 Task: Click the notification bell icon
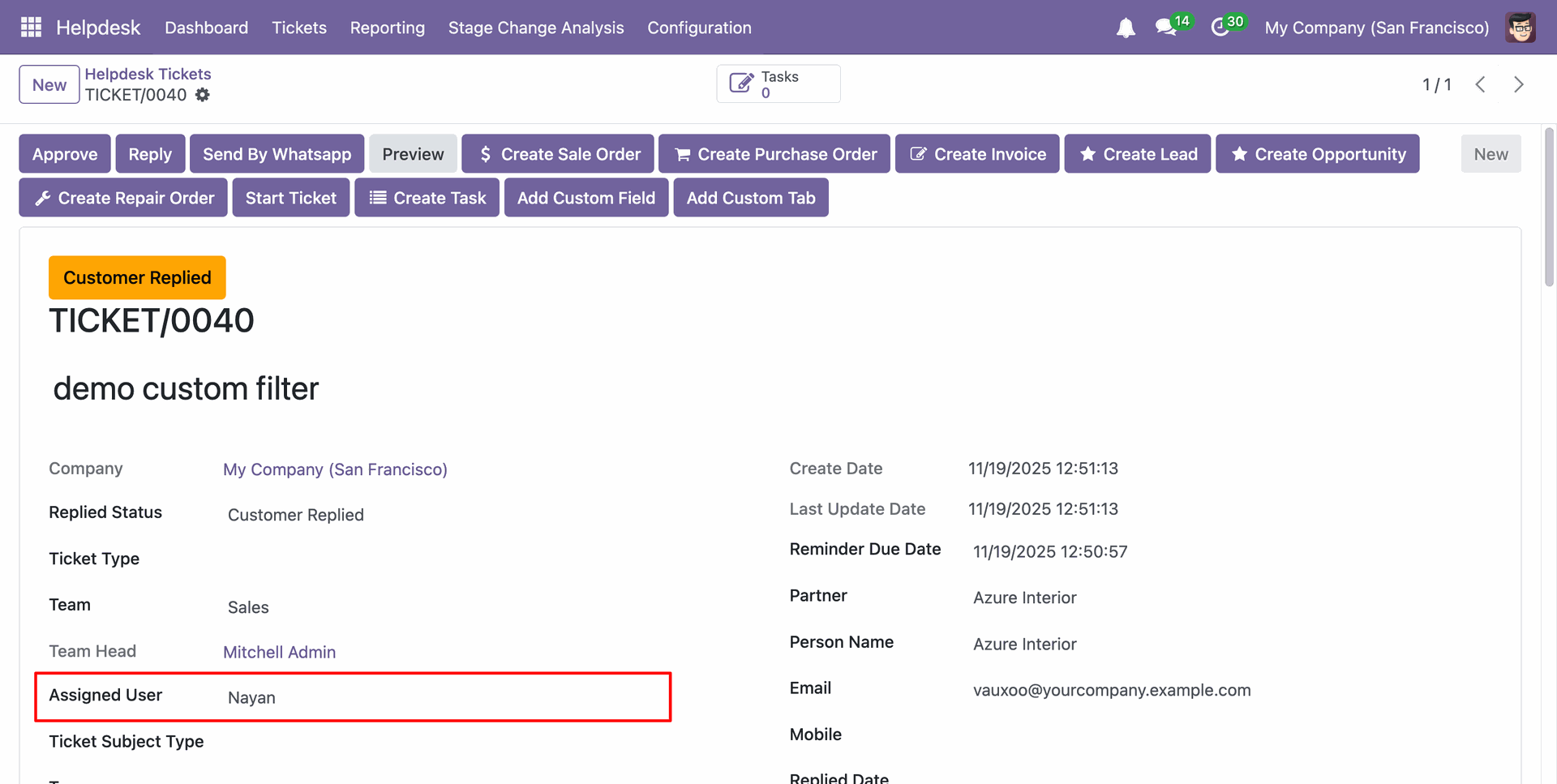(x=1125, y=28)
